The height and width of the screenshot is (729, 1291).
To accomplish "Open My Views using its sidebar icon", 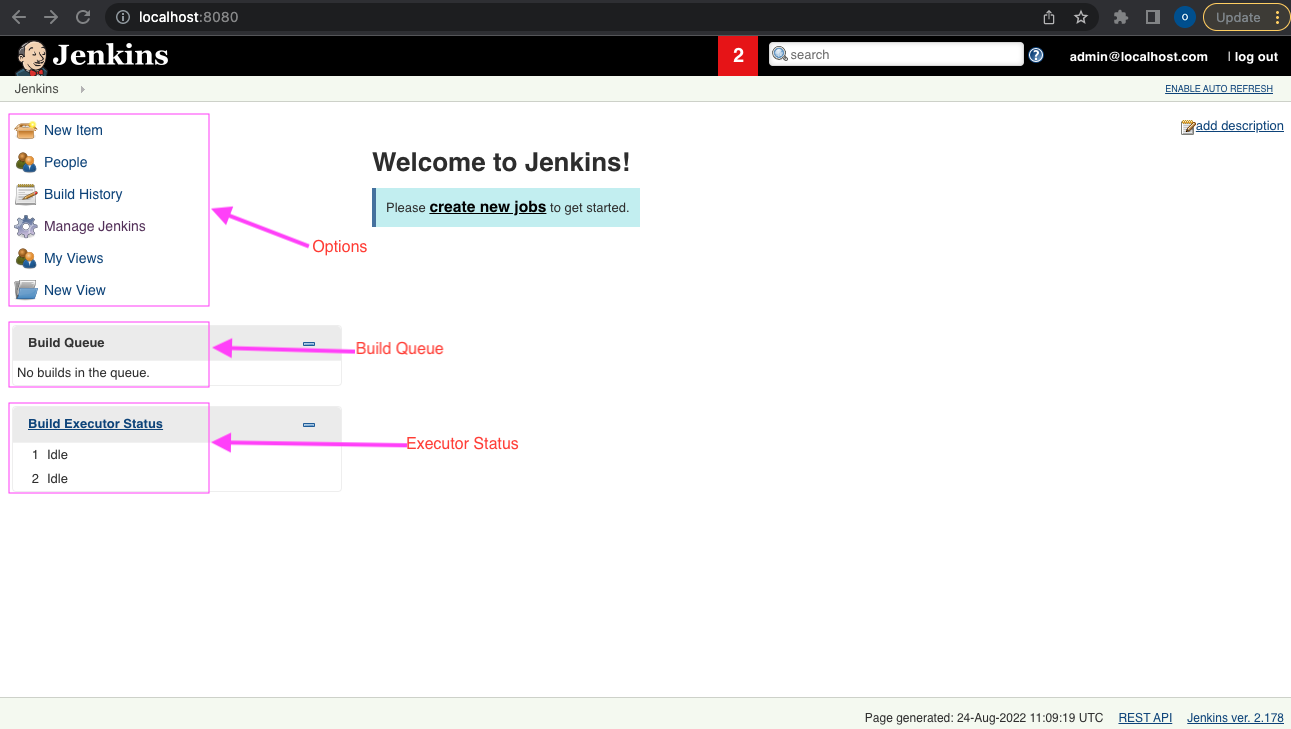I will coord(25,258).
